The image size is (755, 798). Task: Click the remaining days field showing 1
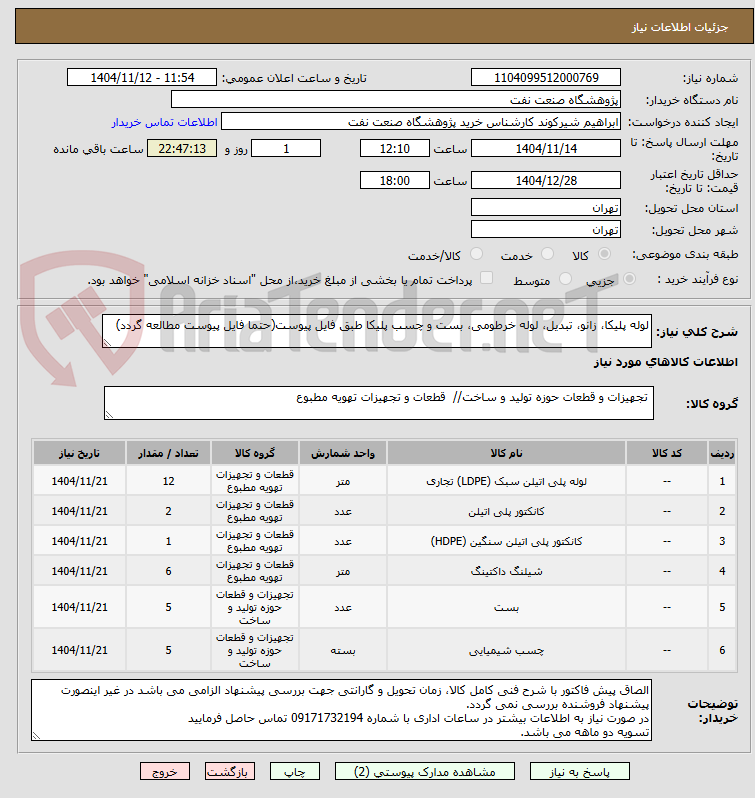[x=286, y=148]
